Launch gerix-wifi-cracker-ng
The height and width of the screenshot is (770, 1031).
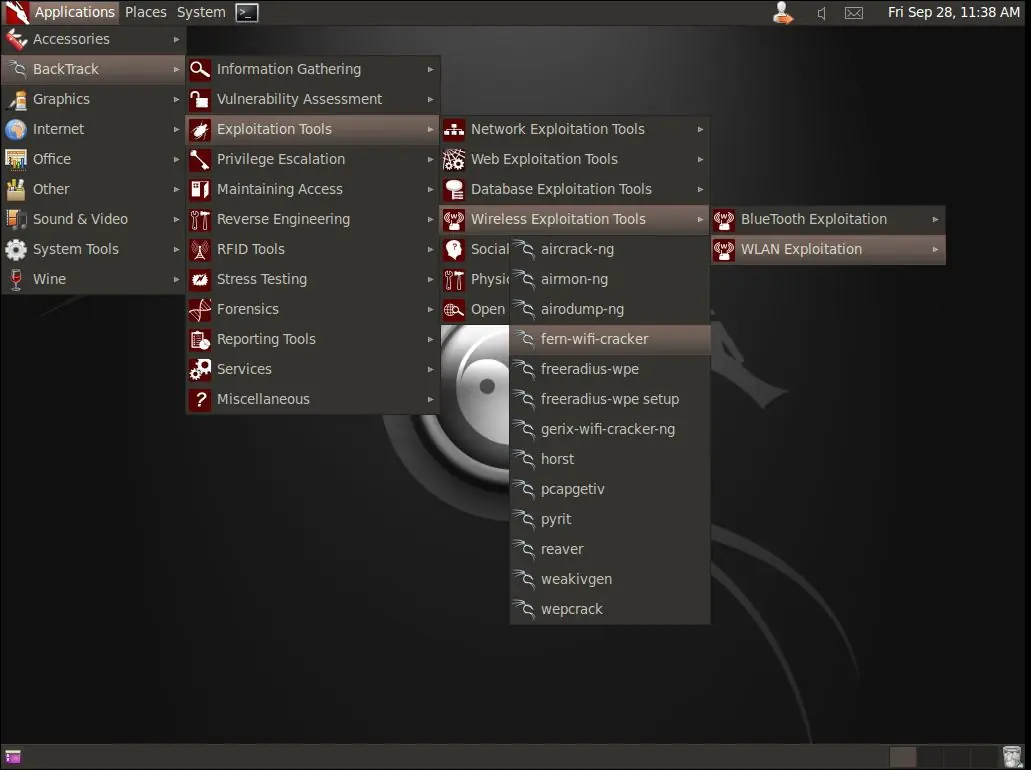pyautogui.click(x=610, y=429)
